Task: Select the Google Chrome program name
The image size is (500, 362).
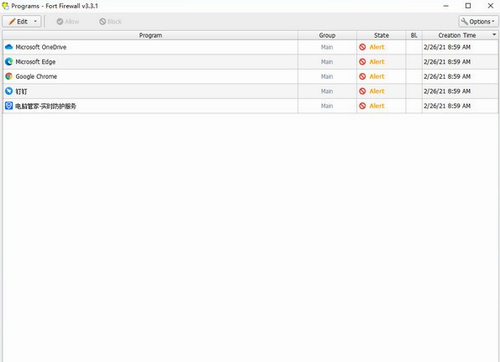Action: click(x=36, y=76)
